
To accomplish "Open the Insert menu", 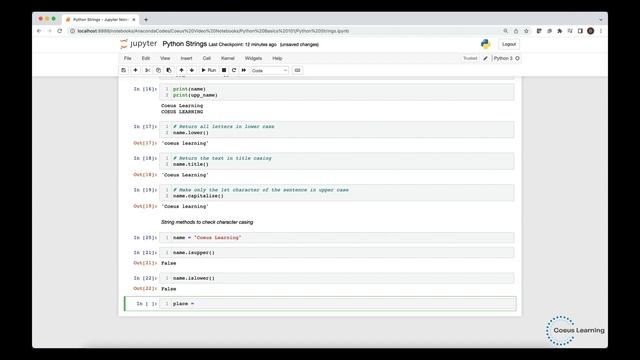I will click(186, 58).
